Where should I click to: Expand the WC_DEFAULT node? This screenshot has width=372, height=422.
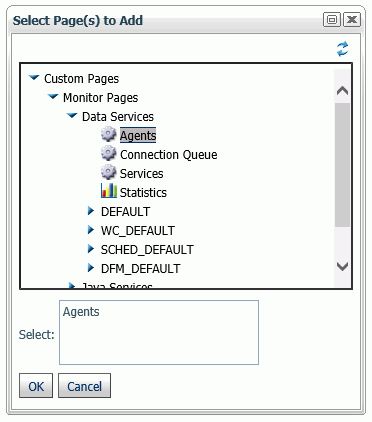tap(91, 230)
